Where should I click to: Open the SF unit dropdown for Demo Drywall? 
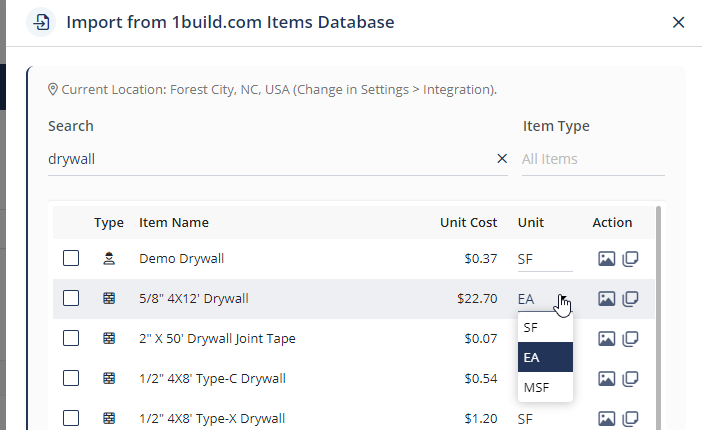point(545,259)
